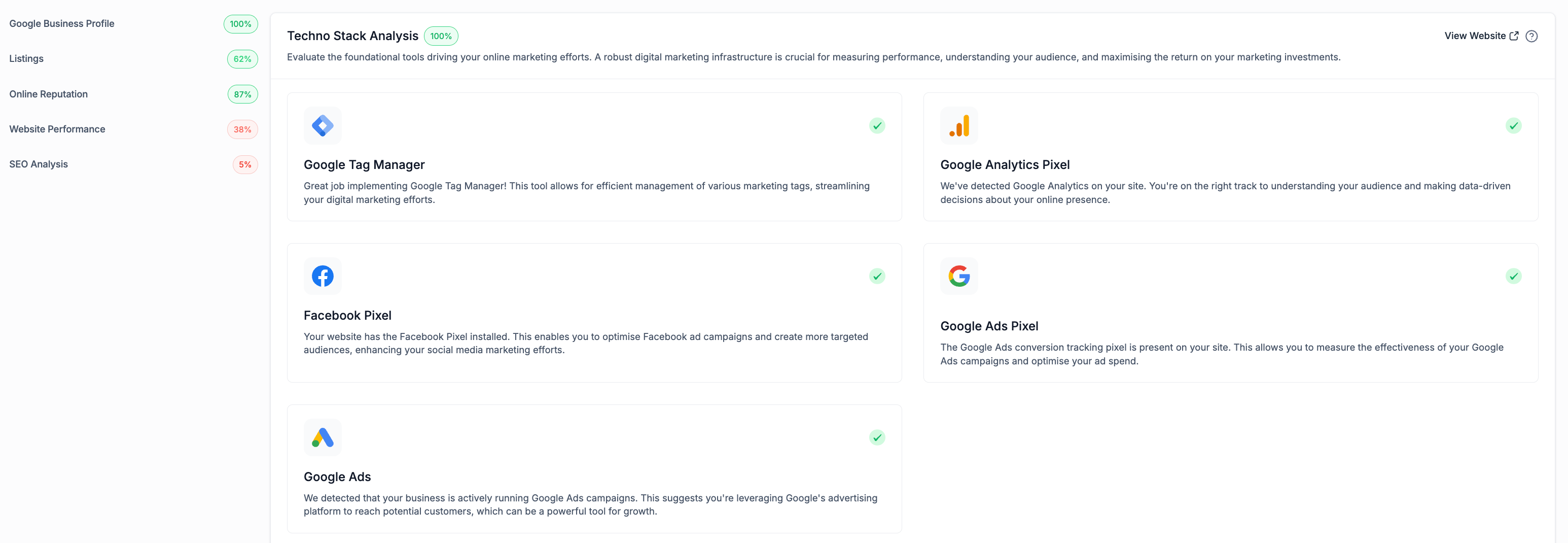Open Google Business Profile section
1568x543 pixels.
[61, 24]
